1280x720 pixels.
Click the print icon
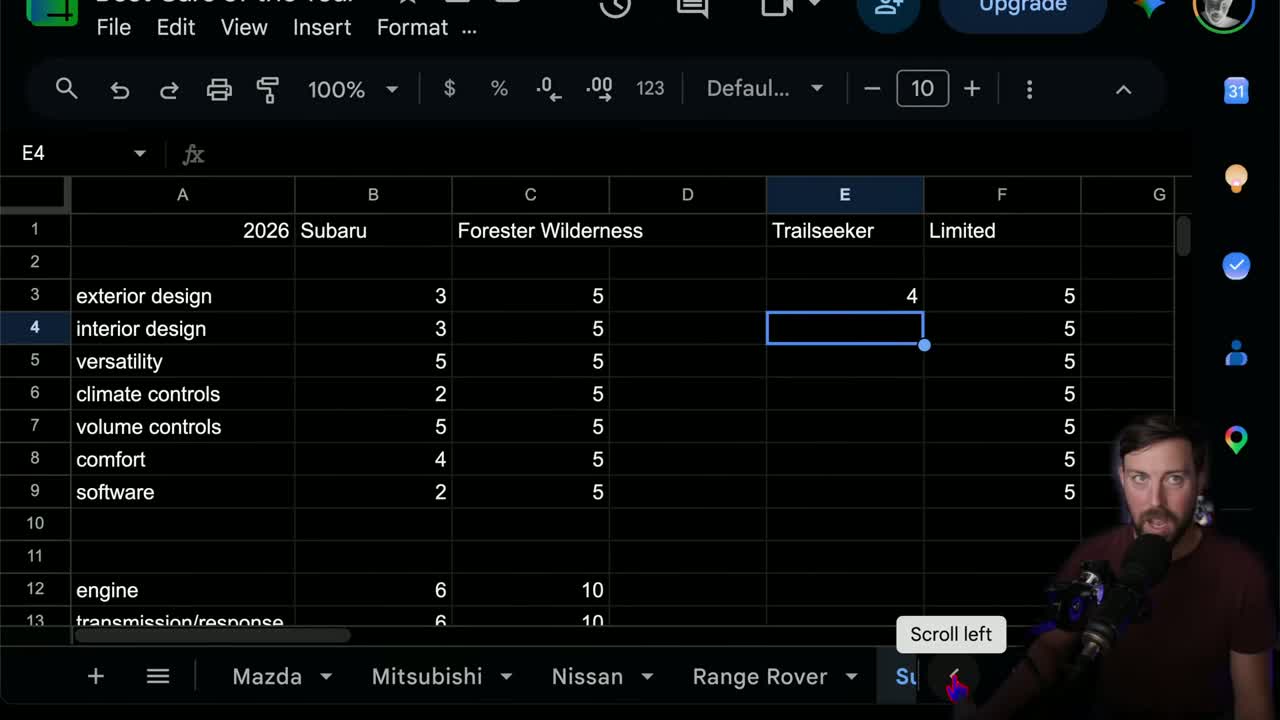point(219,90)
